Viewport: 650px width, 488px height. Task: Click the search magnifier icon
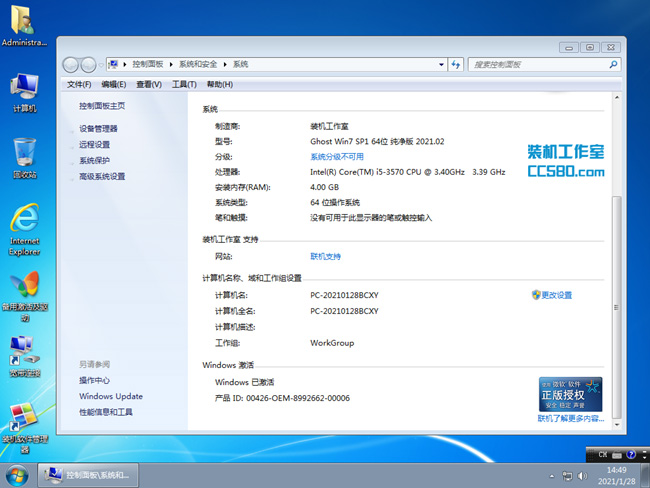613,64
